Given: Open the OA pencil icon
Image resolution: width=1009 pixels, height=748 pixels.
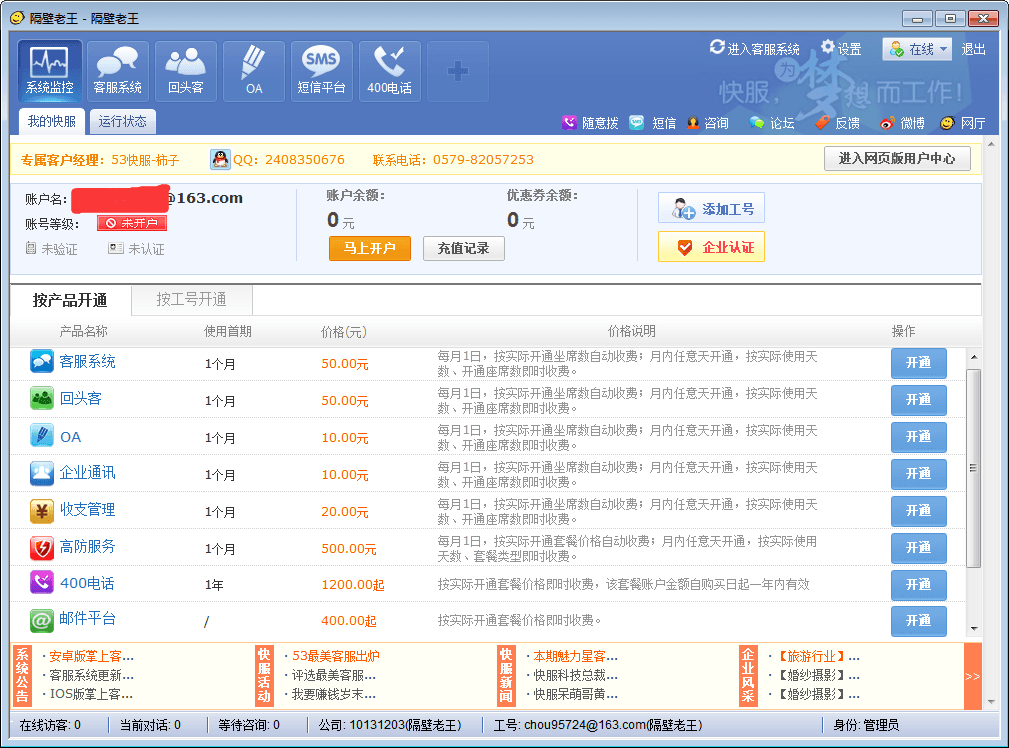Looking at the screenshot, I should 254,70.
